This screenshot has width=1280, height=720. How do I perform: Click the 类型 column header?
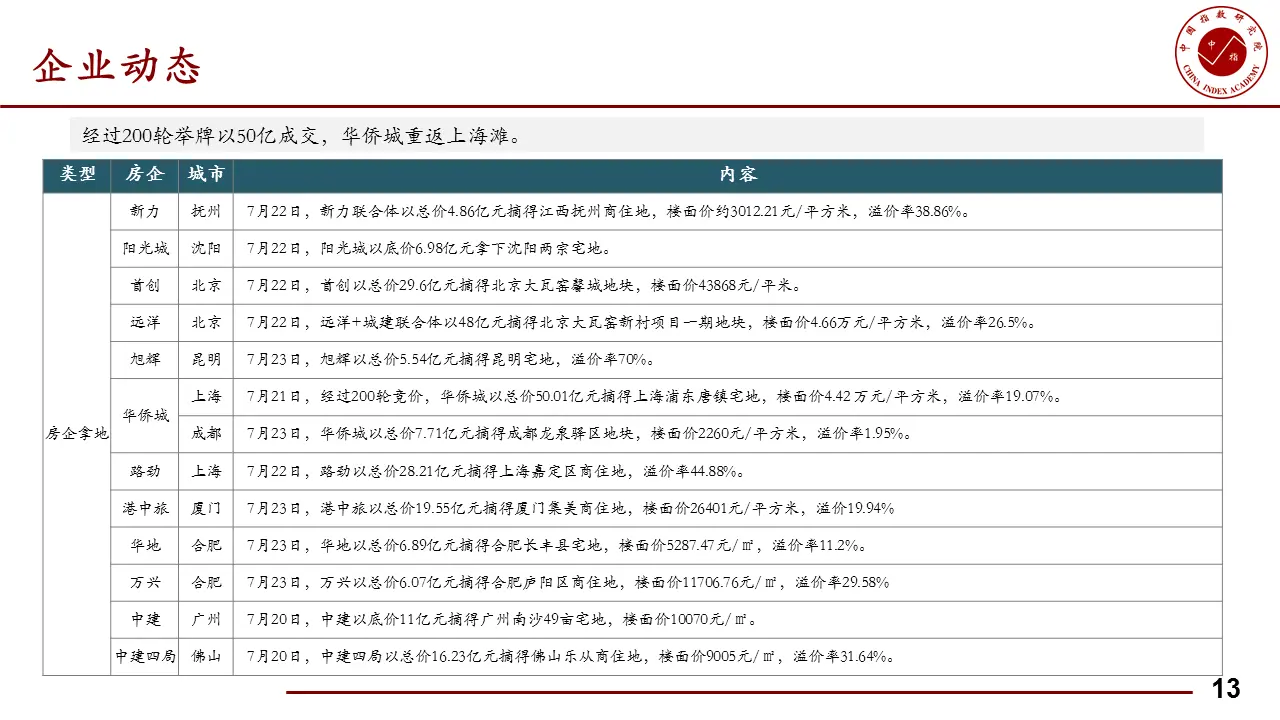tap(77, 174)
